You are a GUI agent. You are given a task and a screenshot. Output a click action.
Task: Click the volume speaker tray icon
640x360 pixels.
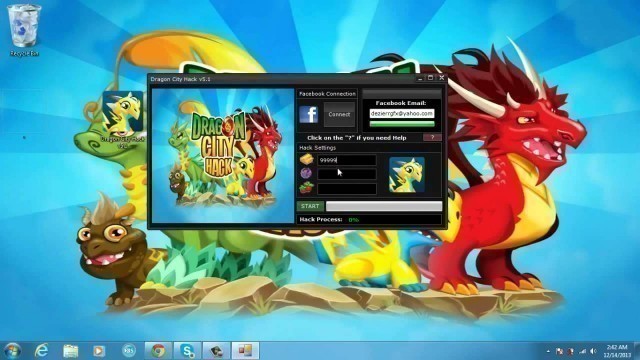[x=593, y=351]
